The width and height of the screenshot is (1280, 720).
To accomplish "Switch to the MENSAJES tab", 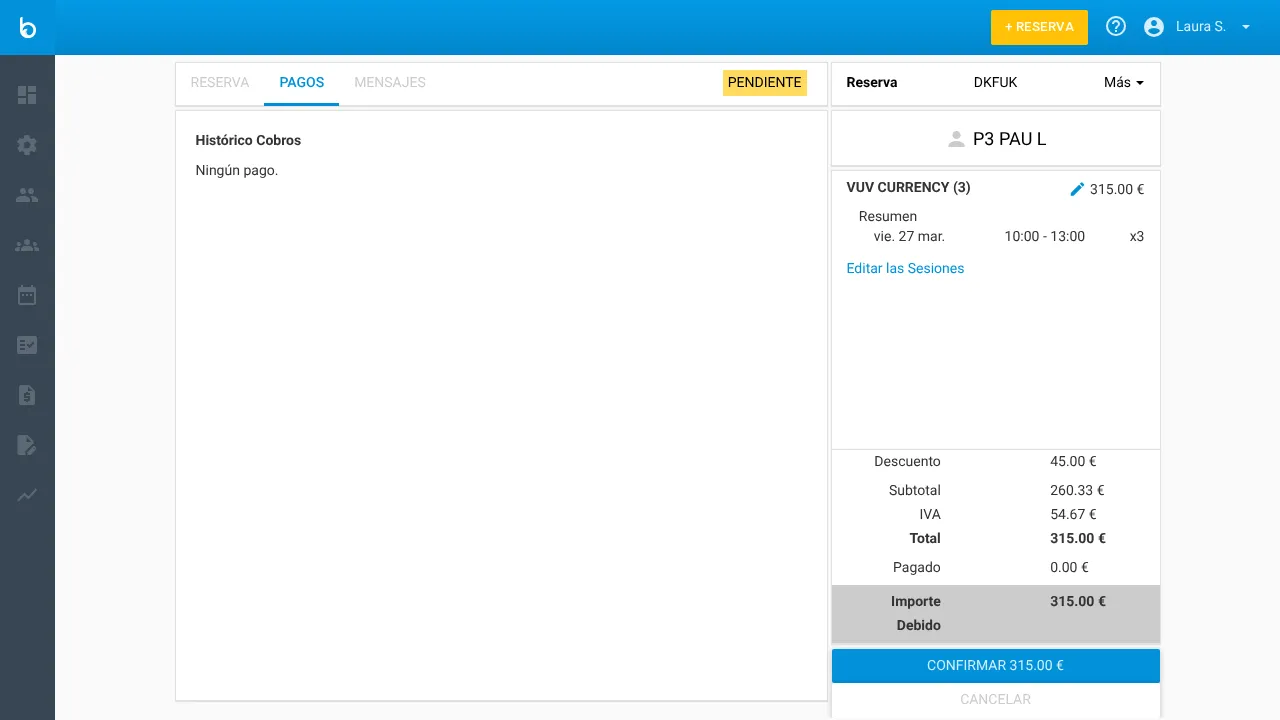I will coord(390,83).
